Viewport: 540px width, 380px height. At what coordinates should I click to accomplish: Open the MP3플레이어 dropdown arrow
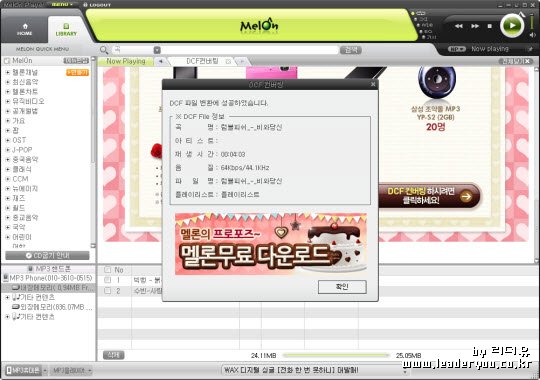tap(90, 371)
